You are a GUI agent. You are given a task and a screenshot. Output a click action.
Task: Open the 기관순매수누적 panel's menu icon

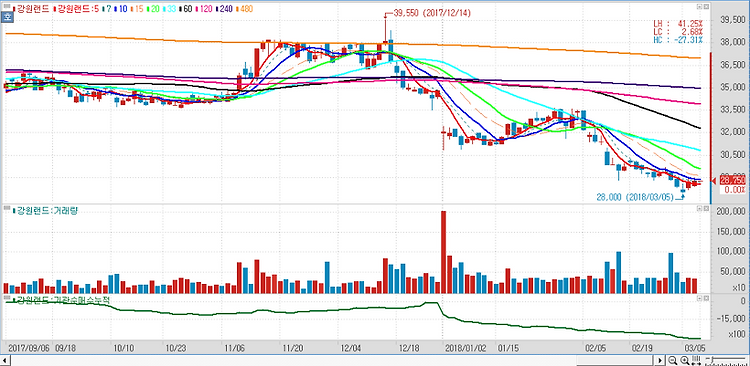coord(699,298)
